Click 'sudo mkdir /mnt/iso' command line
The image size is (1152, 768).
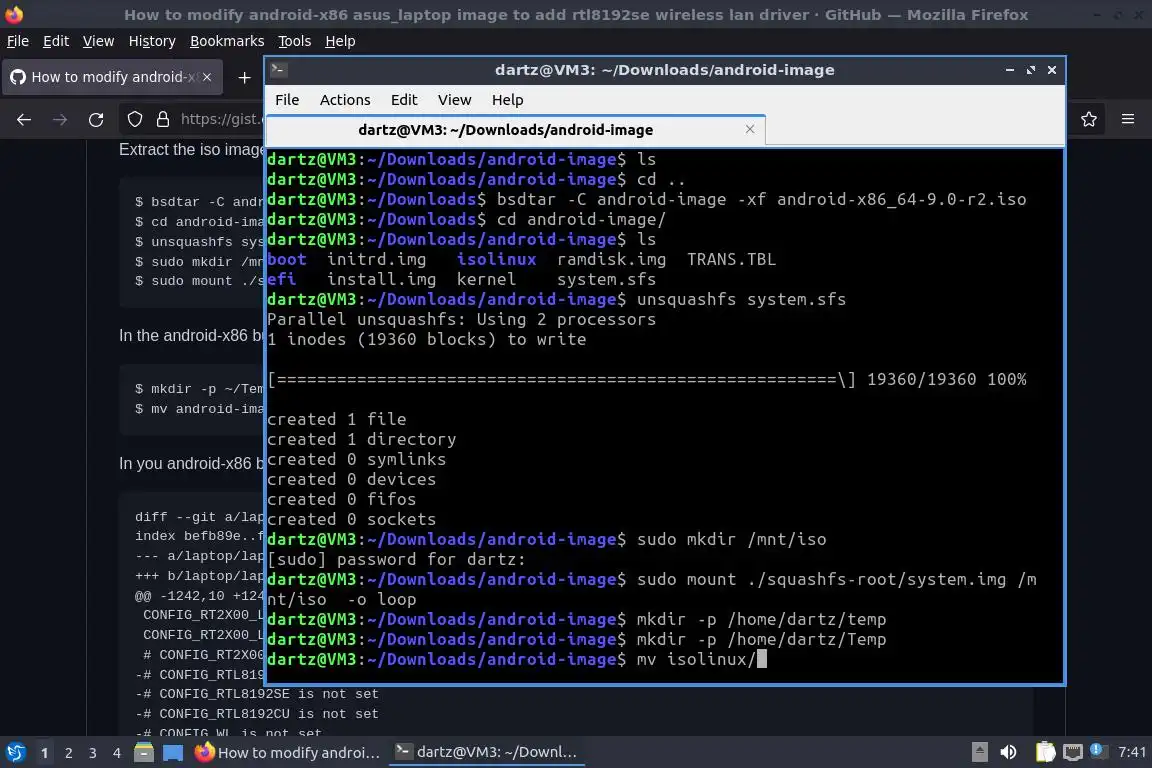pos(732,539)
